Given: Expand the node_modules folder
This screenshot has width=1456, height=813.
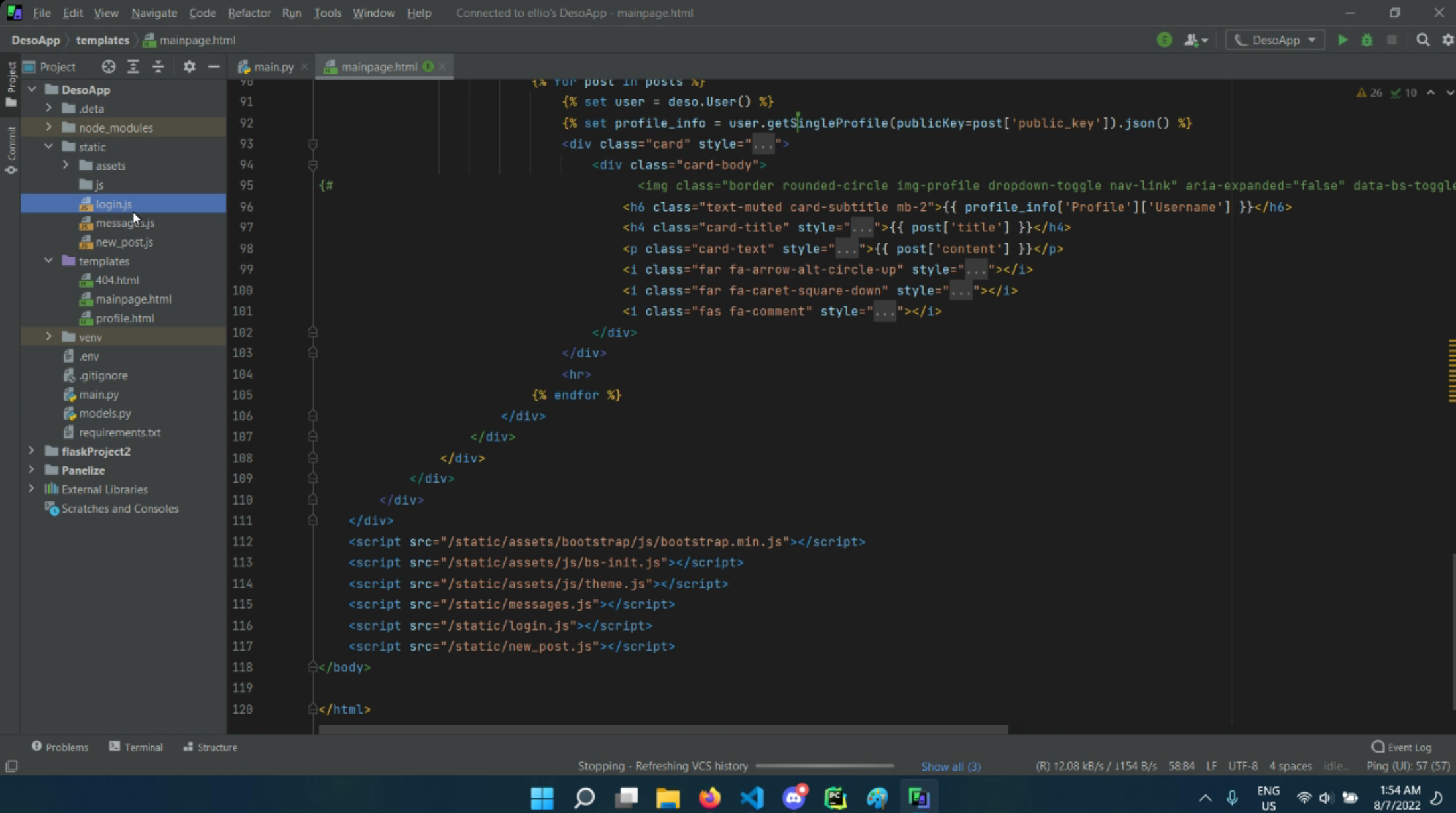Looking at the screenshot, I should click(48, 127).
